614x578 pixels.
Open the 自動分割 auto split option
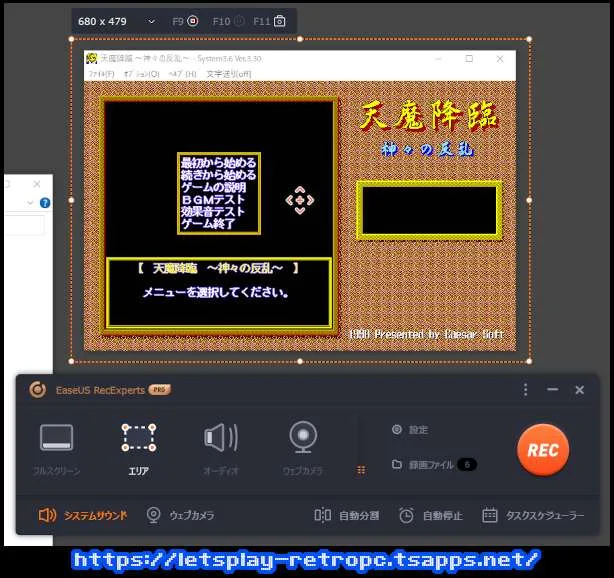[347, 515]
